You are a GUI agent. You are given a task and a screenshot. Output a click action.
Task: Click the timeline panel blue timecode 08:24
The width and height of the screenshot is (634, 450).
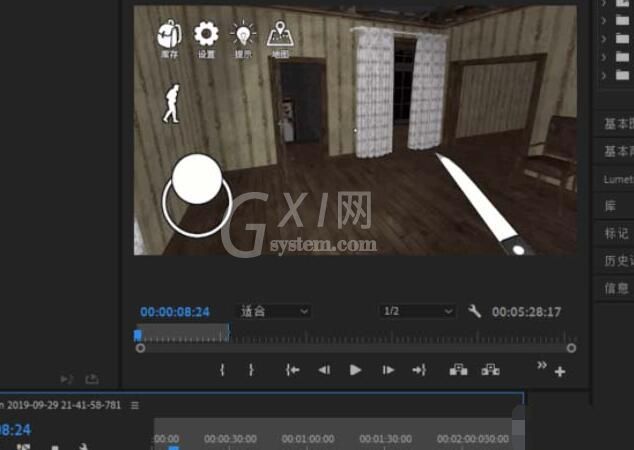tap(15, 429)
